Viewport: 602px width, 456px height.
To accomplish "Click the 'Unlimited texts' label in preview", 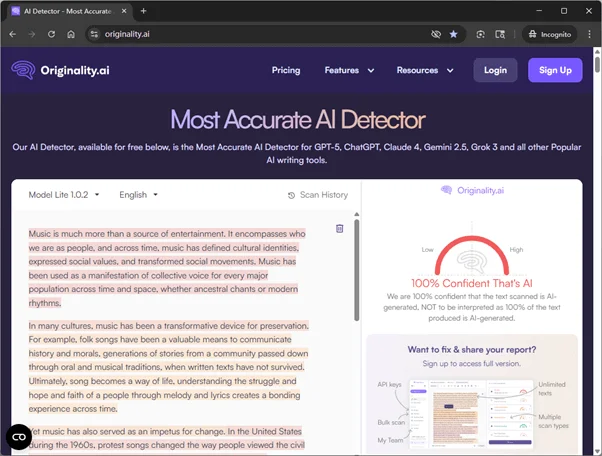I will [x=552, y=388].
